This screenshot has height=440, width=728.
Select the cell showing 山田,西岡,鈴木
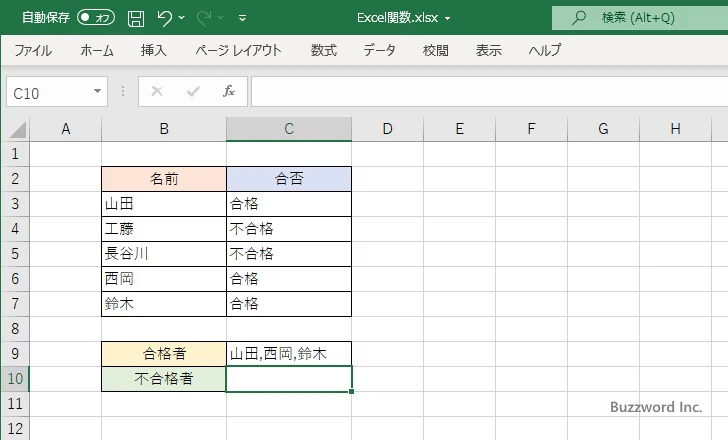pos(289,354)
